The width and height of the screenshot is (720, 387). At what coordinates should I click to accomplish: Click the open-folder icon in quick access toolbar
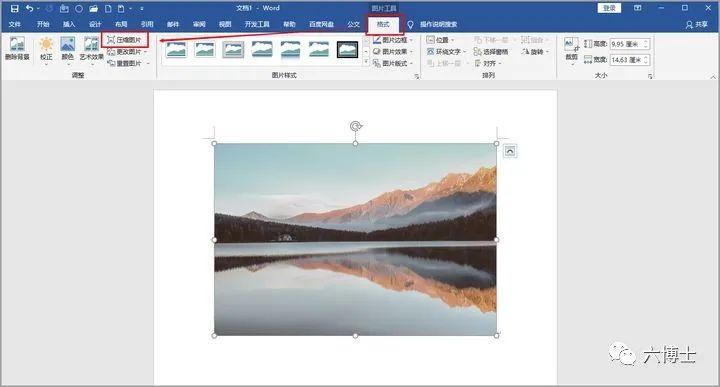93,9
